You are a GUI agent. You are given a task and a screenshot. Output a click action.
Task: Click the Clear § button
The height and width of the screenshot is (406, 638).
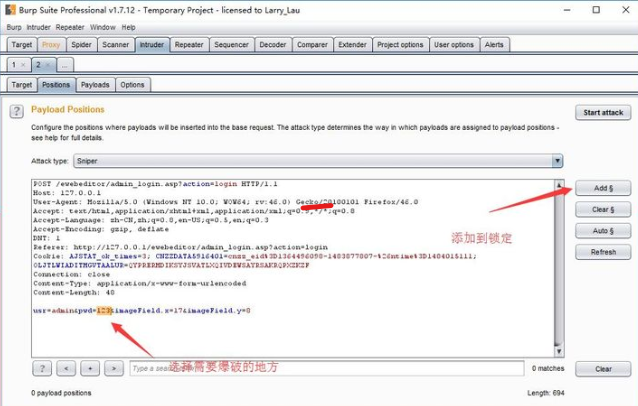click(x=603, y=210)
